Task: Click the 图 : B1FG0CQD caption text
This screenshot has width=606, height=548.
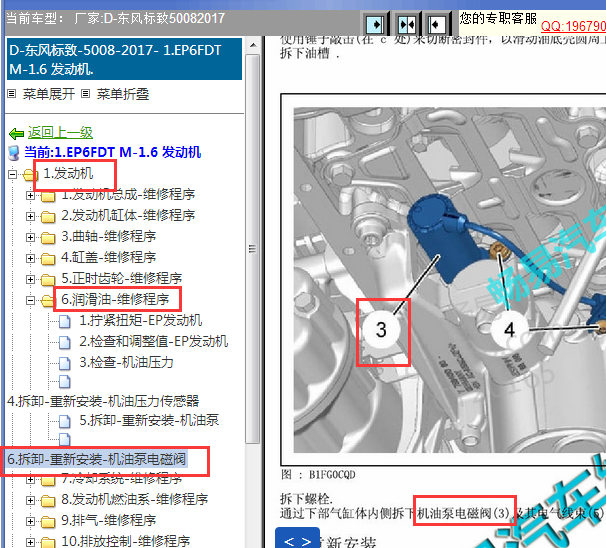Action: 318,475
